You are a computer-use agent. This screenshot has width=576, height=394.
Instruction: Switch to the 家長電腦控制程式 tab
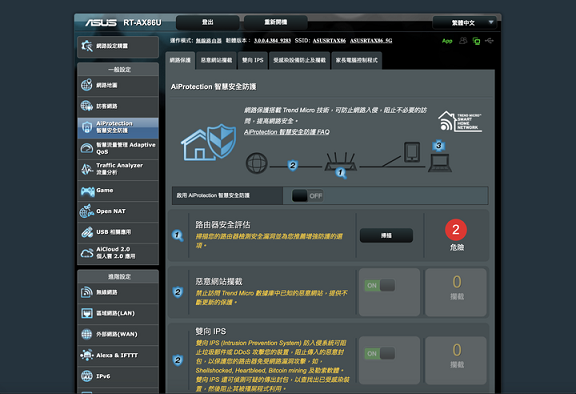point(357,60)
